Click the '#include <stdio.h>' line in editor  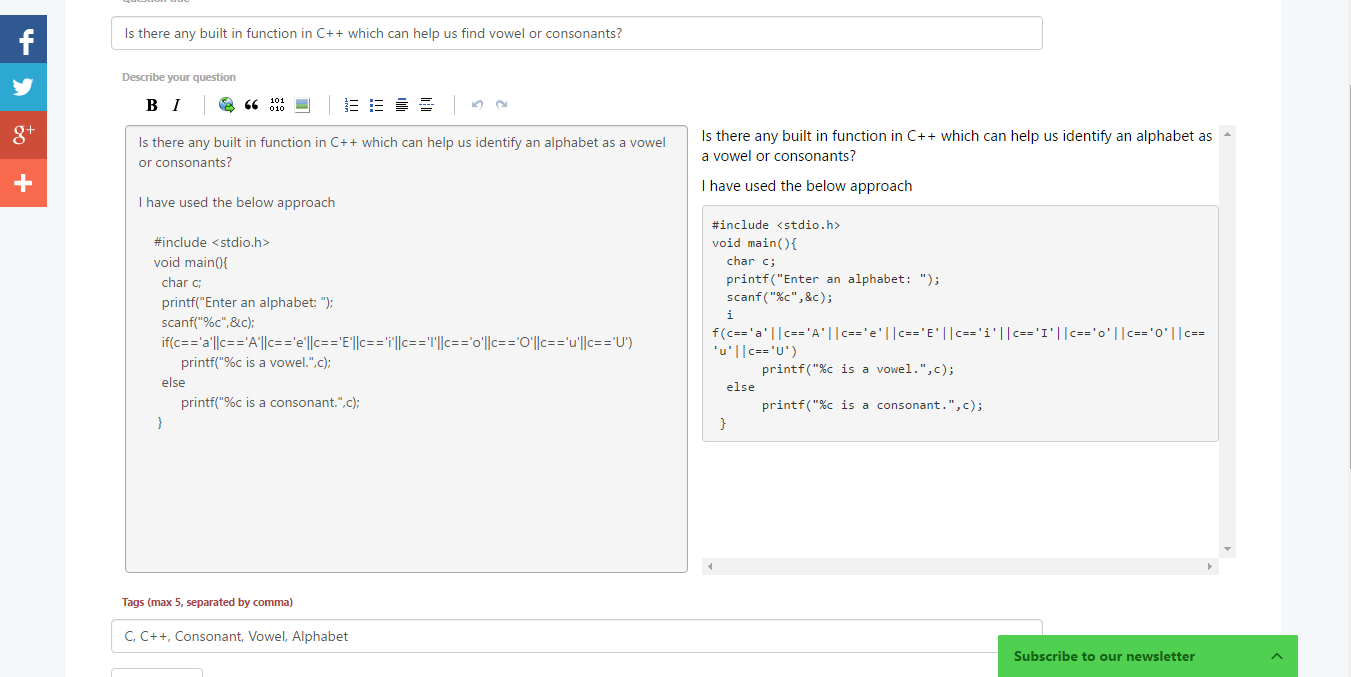pyautogui.click(x=212, y=242)
